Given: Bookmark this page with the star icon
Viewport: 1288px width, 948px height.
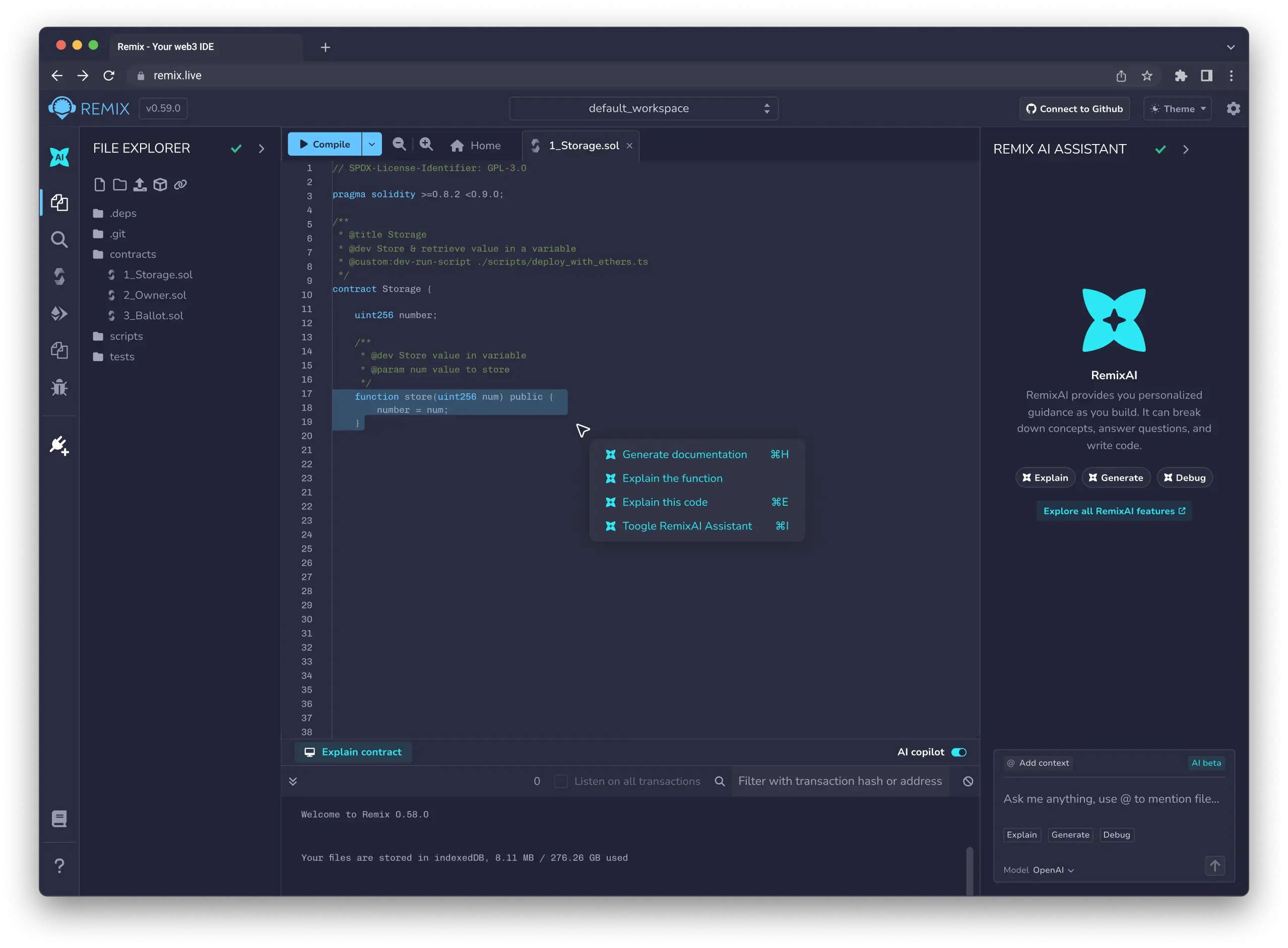Looking at the screenshot, I should pyautogui.click(x=1146, y=76).
